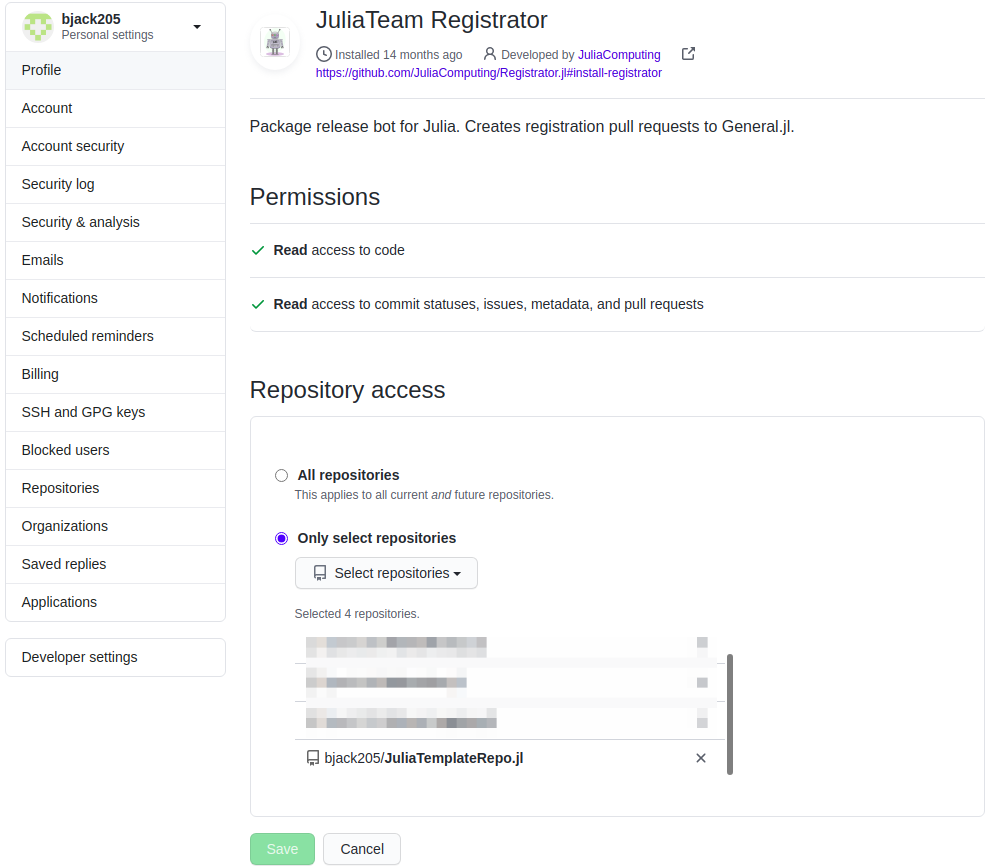Click the repository icon inside Select repositories button
This screenshot has height=868, width=998.
[320, 573]
